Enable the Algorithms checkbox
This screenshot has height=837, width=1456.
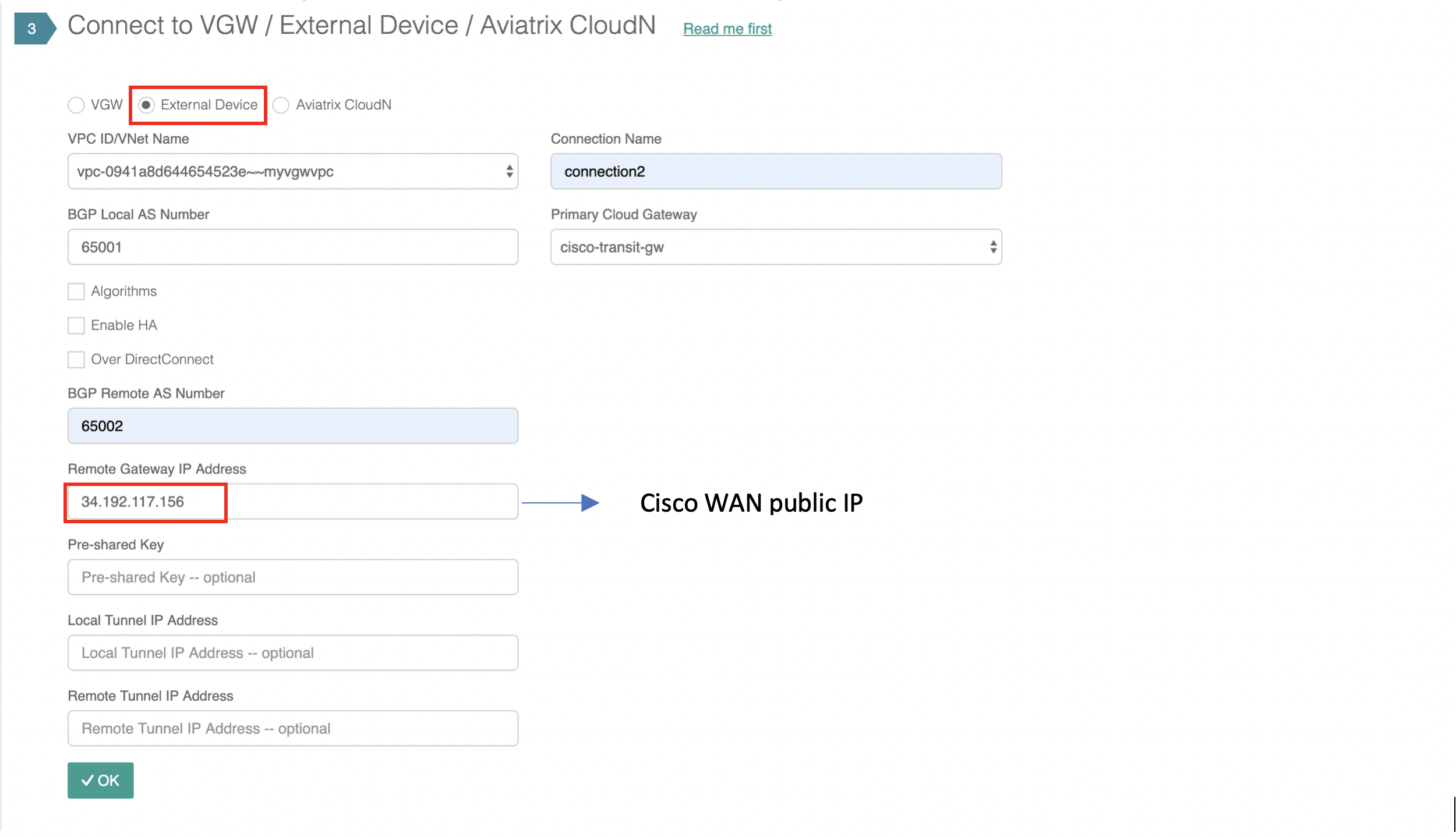coord(76,292)
